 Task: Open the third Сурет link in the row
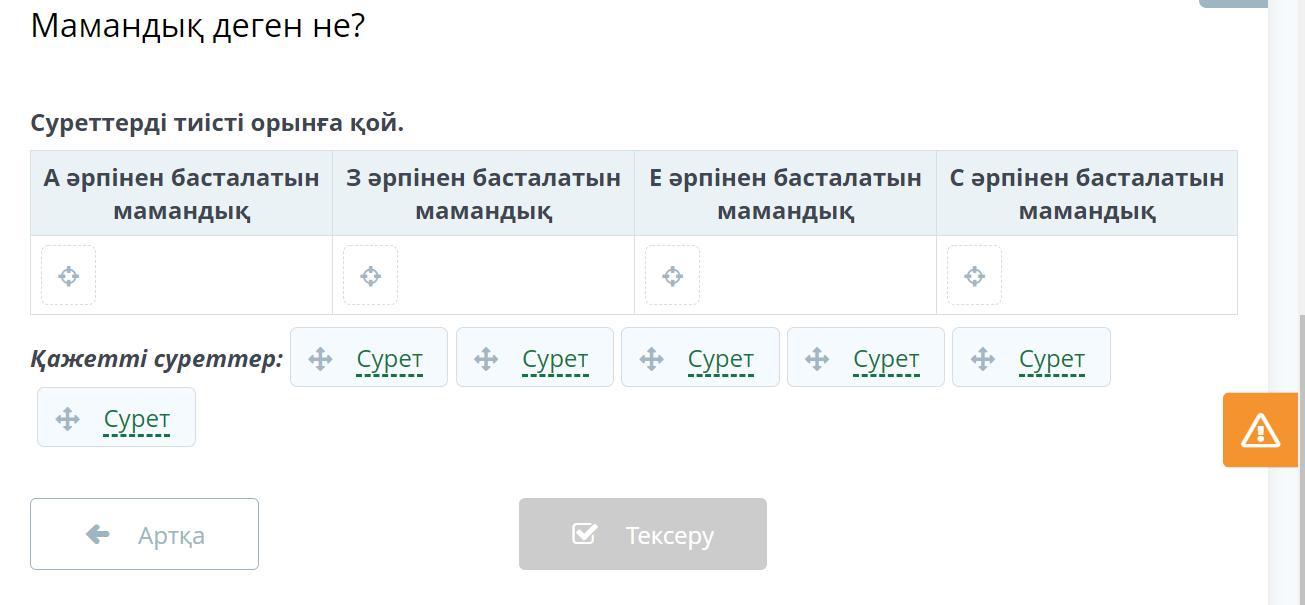(720, 359)
